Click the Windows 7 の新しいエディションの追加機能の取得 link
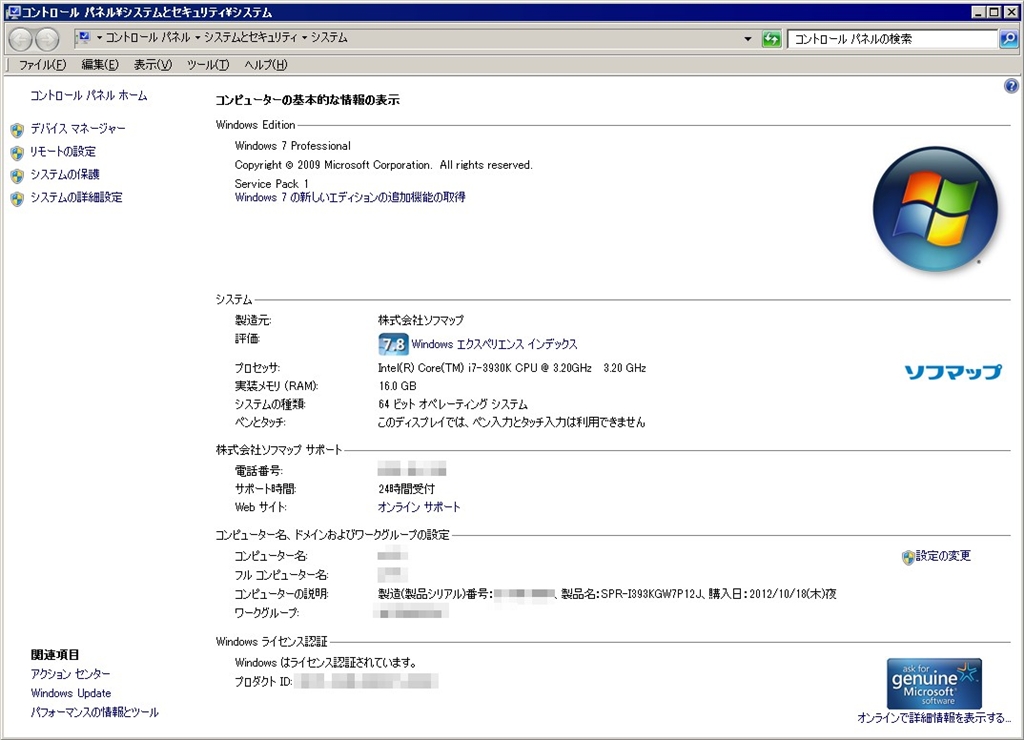Screen dimensions: 1024x740 (x=349, y=198)
